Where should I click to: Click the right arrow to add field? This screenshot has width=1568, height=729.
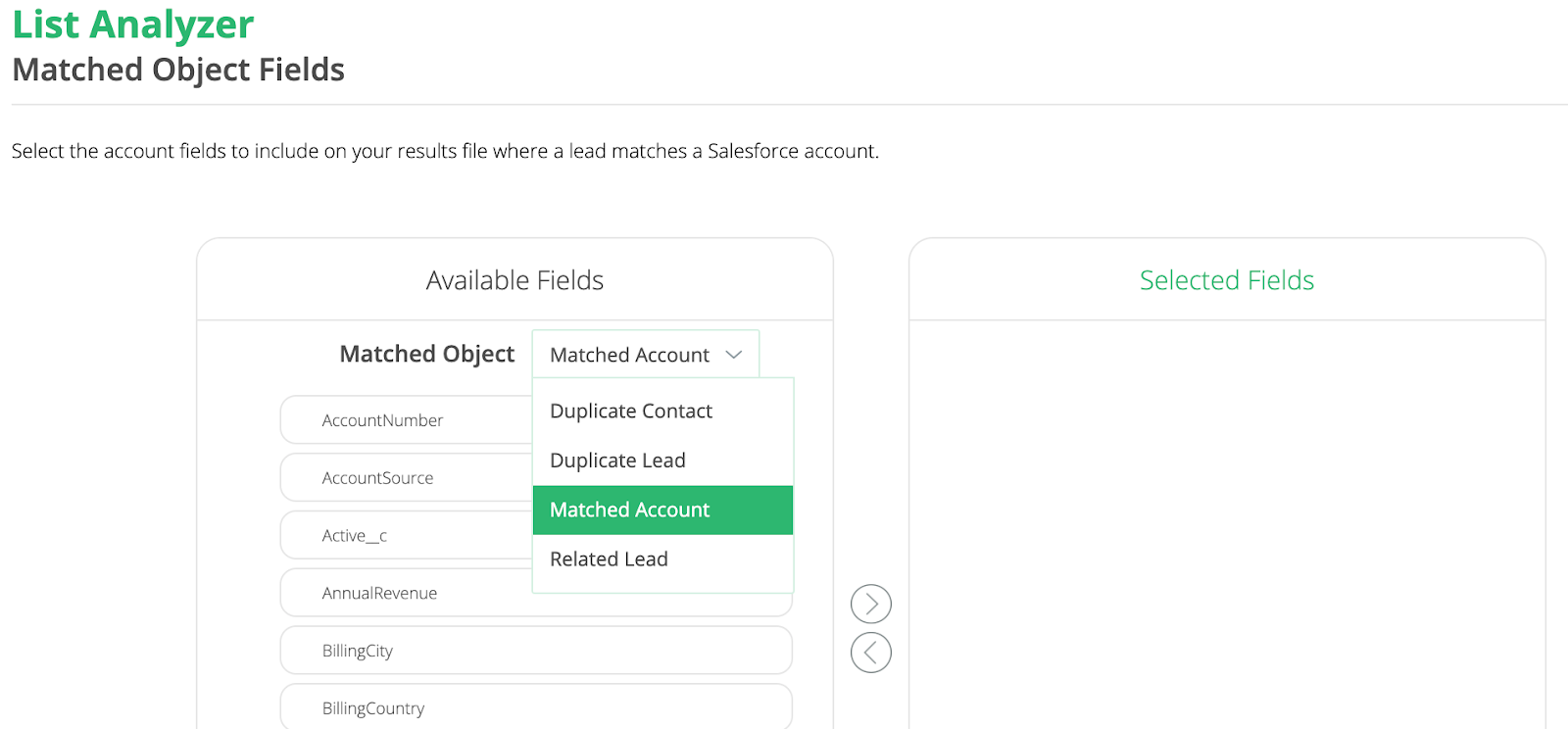tap(870, 604)
